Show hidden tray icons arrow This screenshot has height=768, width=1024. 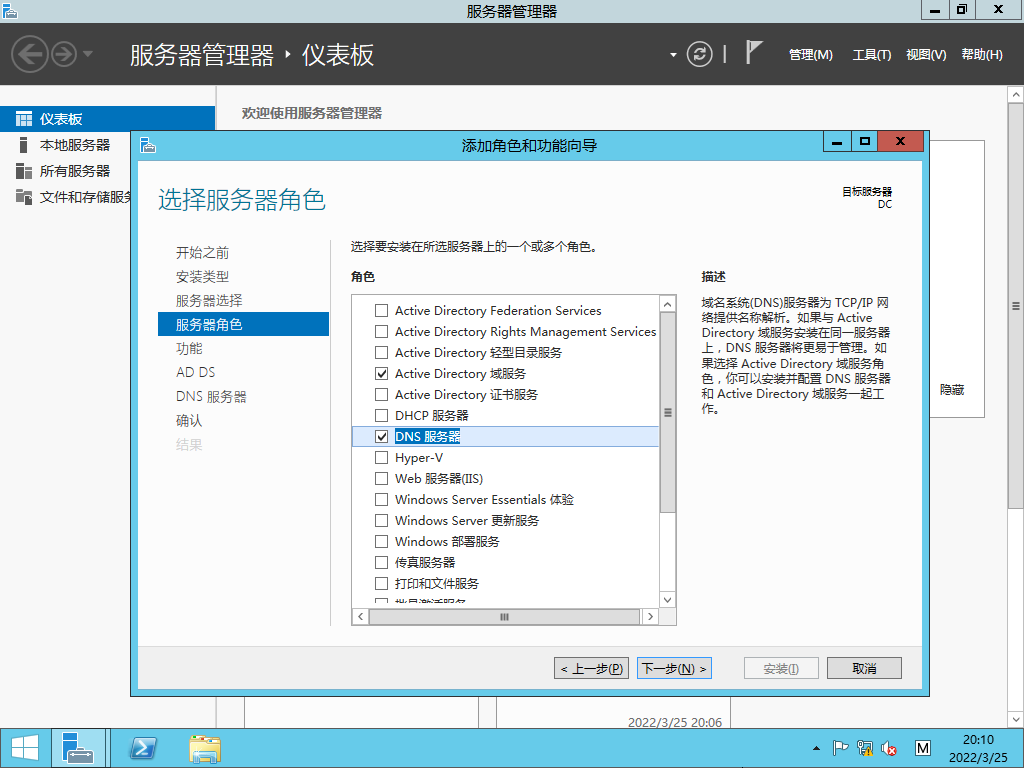(816, 748)
